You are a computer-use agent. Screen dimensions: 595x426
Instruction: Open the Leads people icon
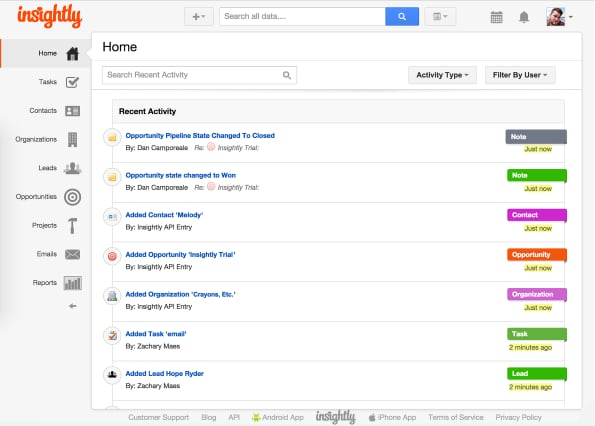click(72, 168)
